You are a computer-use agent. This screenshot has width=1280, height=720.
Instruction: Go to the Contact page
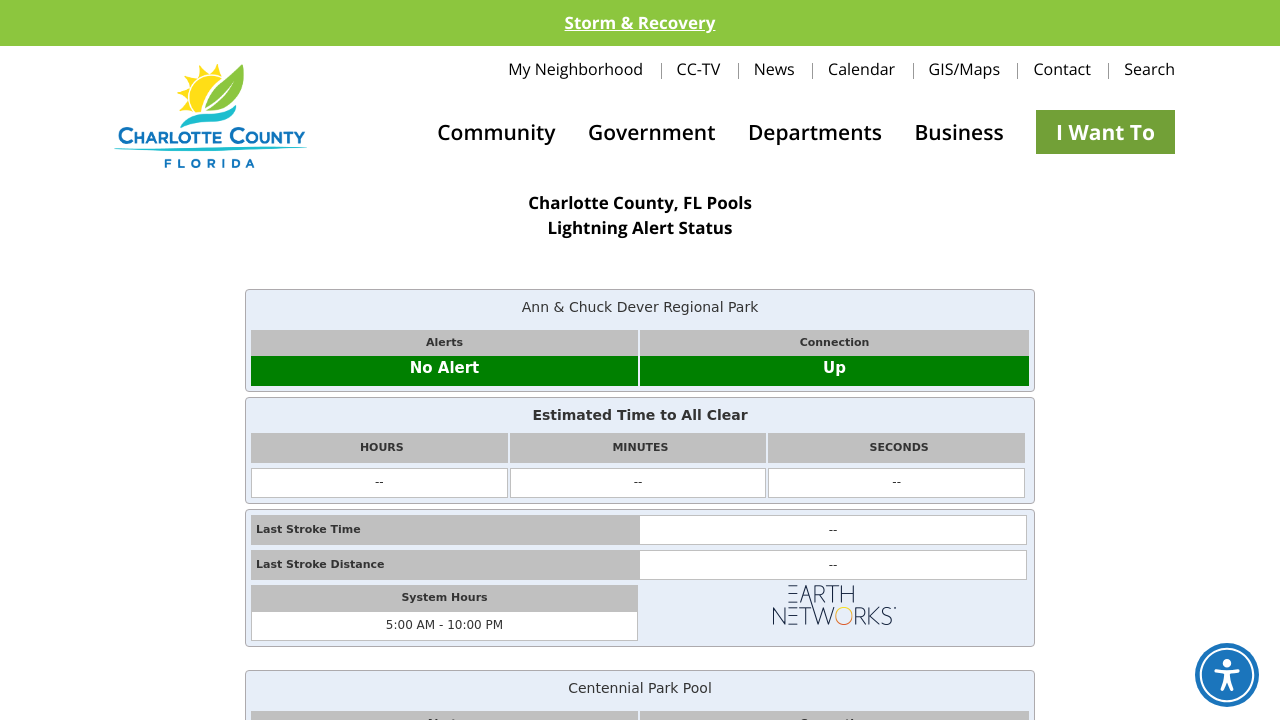(1062, 69)
